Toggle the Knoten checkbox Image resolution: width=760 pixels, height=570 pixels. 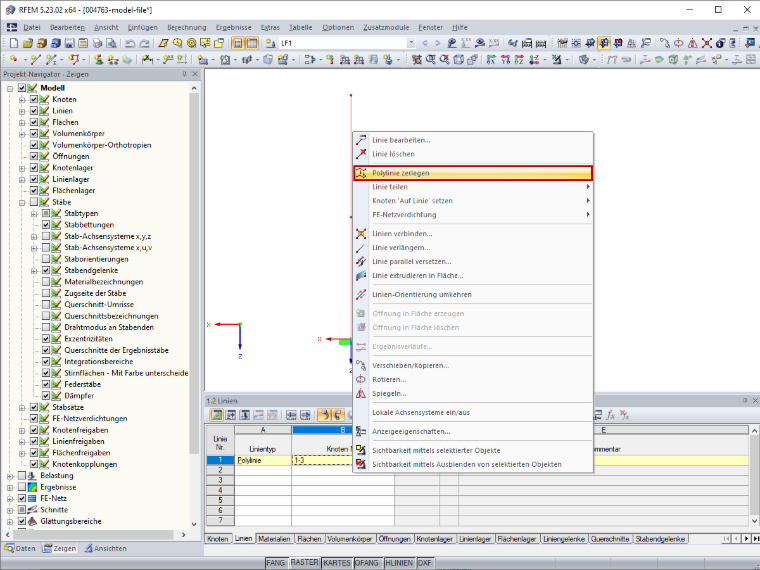tap(33, 99)
